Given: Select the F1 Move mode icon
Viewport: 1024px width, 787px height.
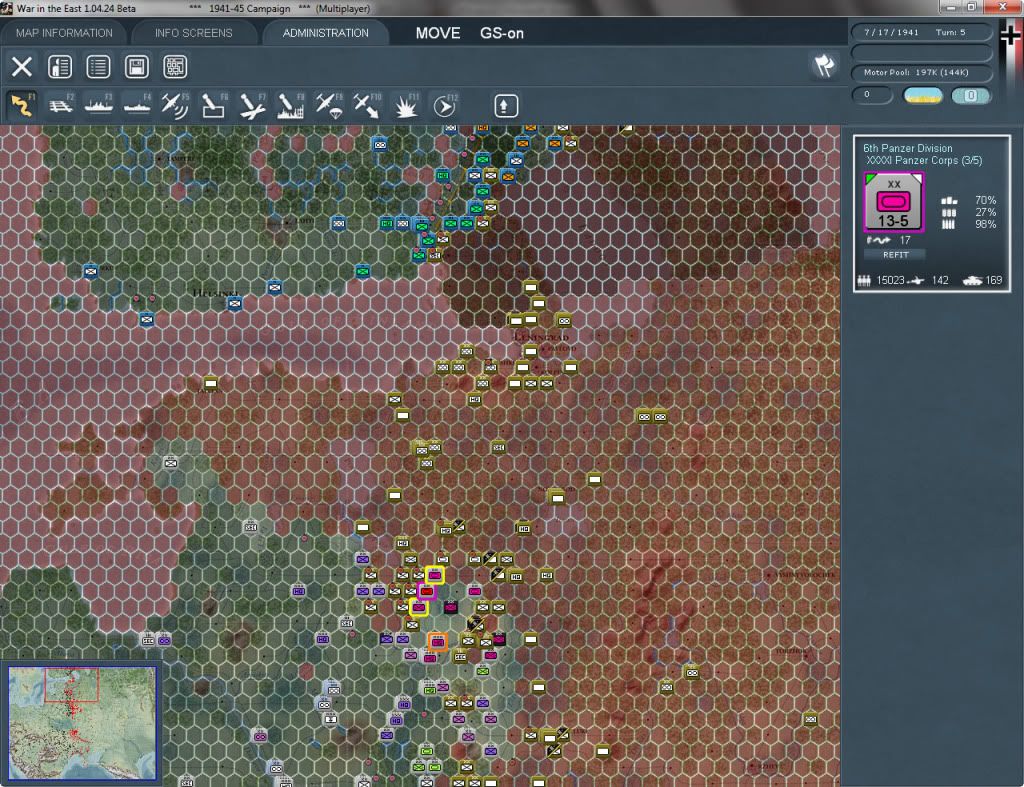Looking at the screenshot, I should (x=22, y=106).
